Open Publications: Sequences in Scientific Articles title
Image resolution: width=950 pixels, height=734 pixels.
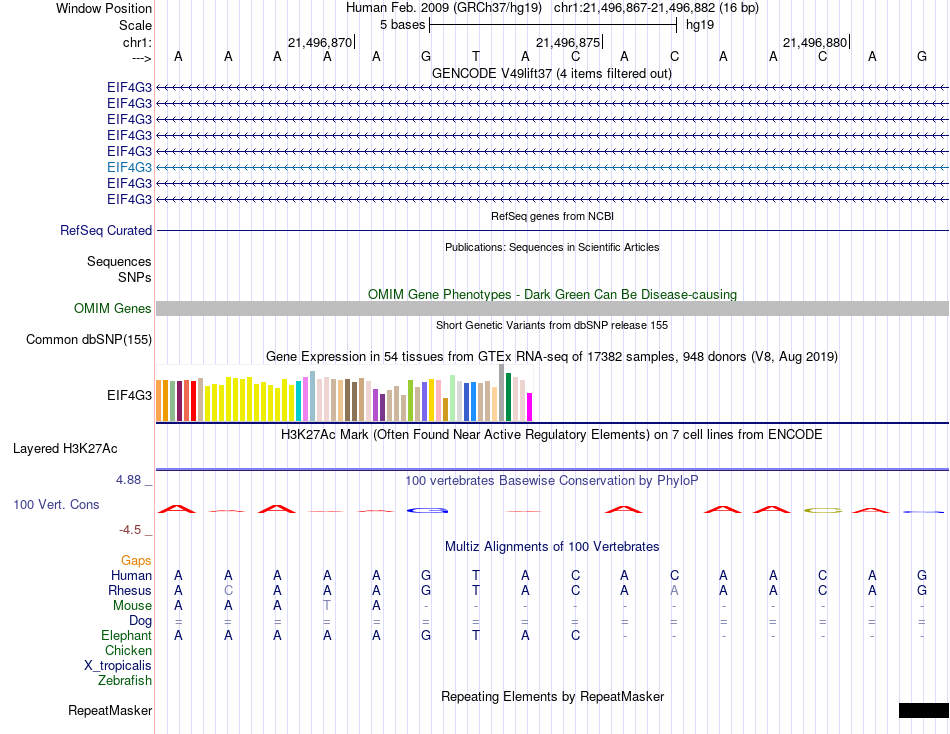pyautogui.click(x=552, y=247)
